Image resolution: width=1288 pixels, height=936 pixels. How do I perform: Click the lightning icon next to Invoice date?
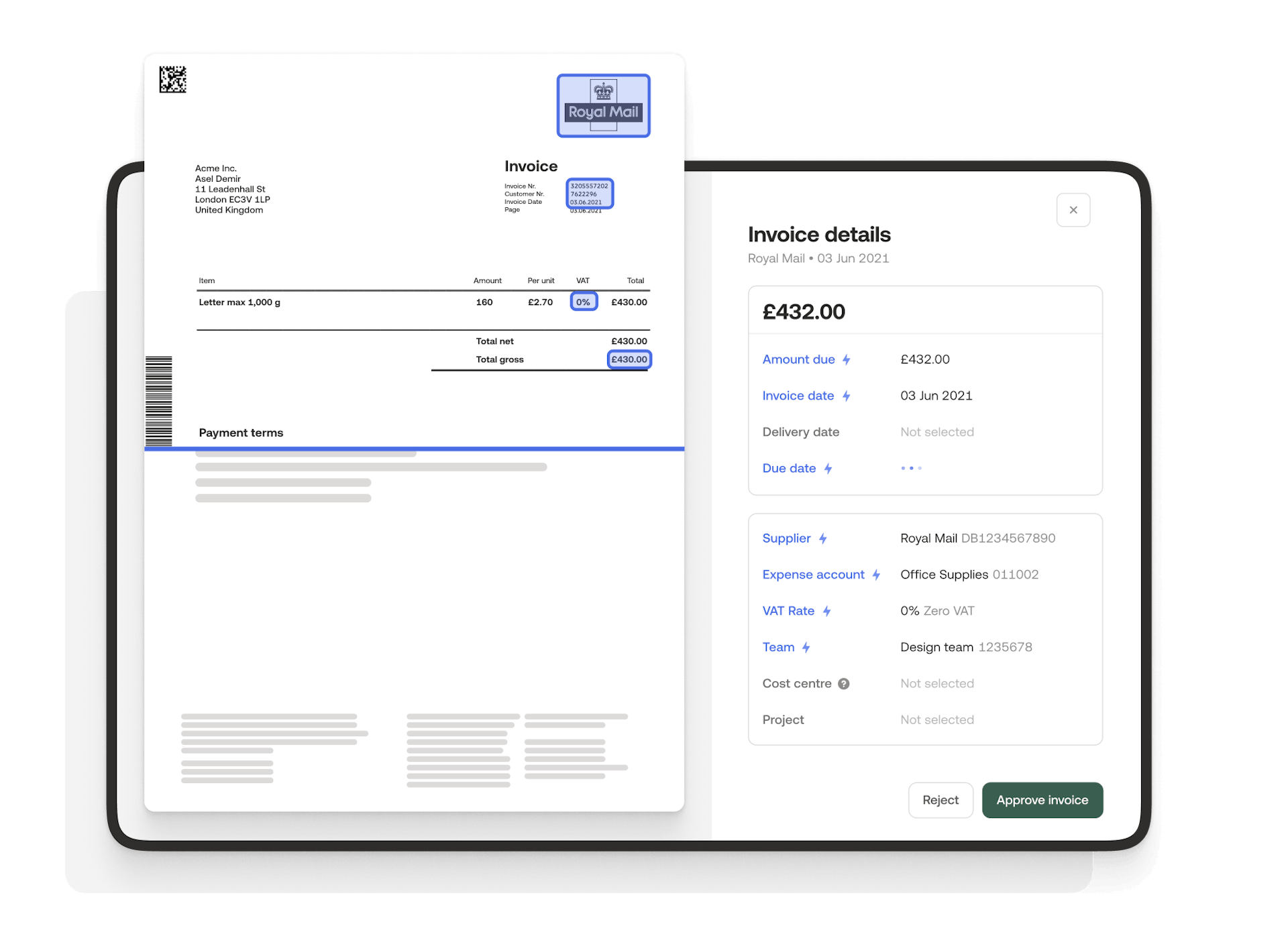point(847,396)
